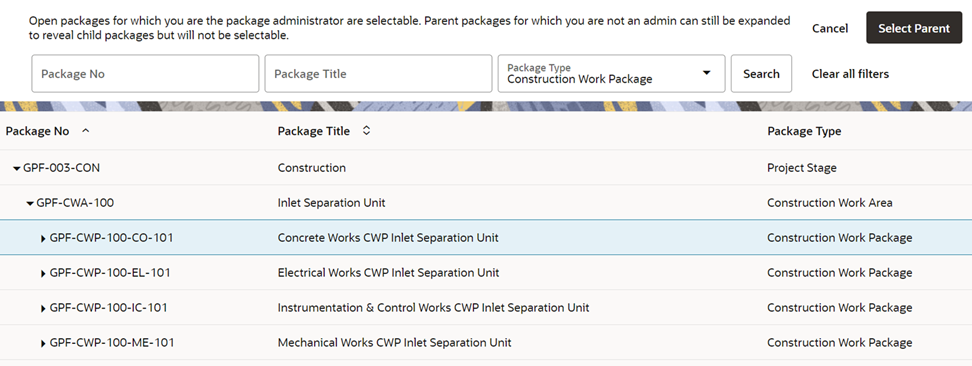Image resolution: width=972 pixels, height=366 pixels.
Task: Select the Instrumentation & Control Works row
Action: (x=486, y=308)
